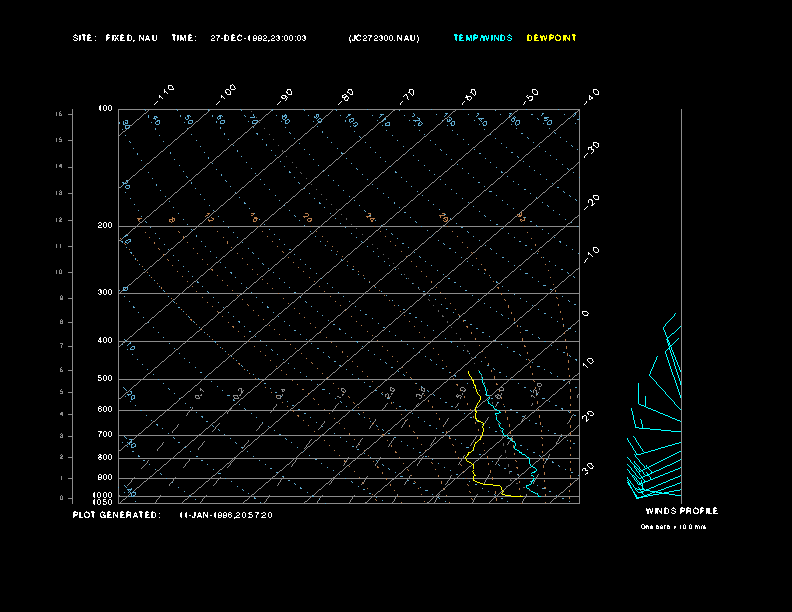The width and height of the screenshot is (792, 612).
Task: Select the 1000 pressure level label
Action: 103,495
